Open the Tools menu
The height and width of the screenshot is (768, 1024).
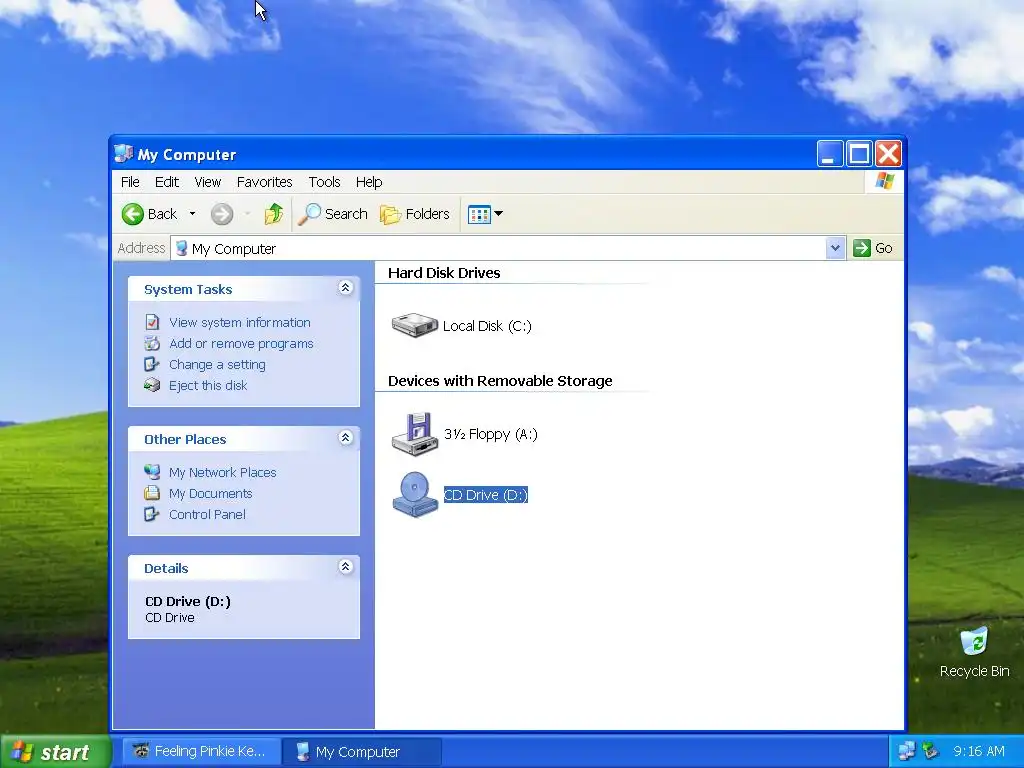click(x=325, y=182)
